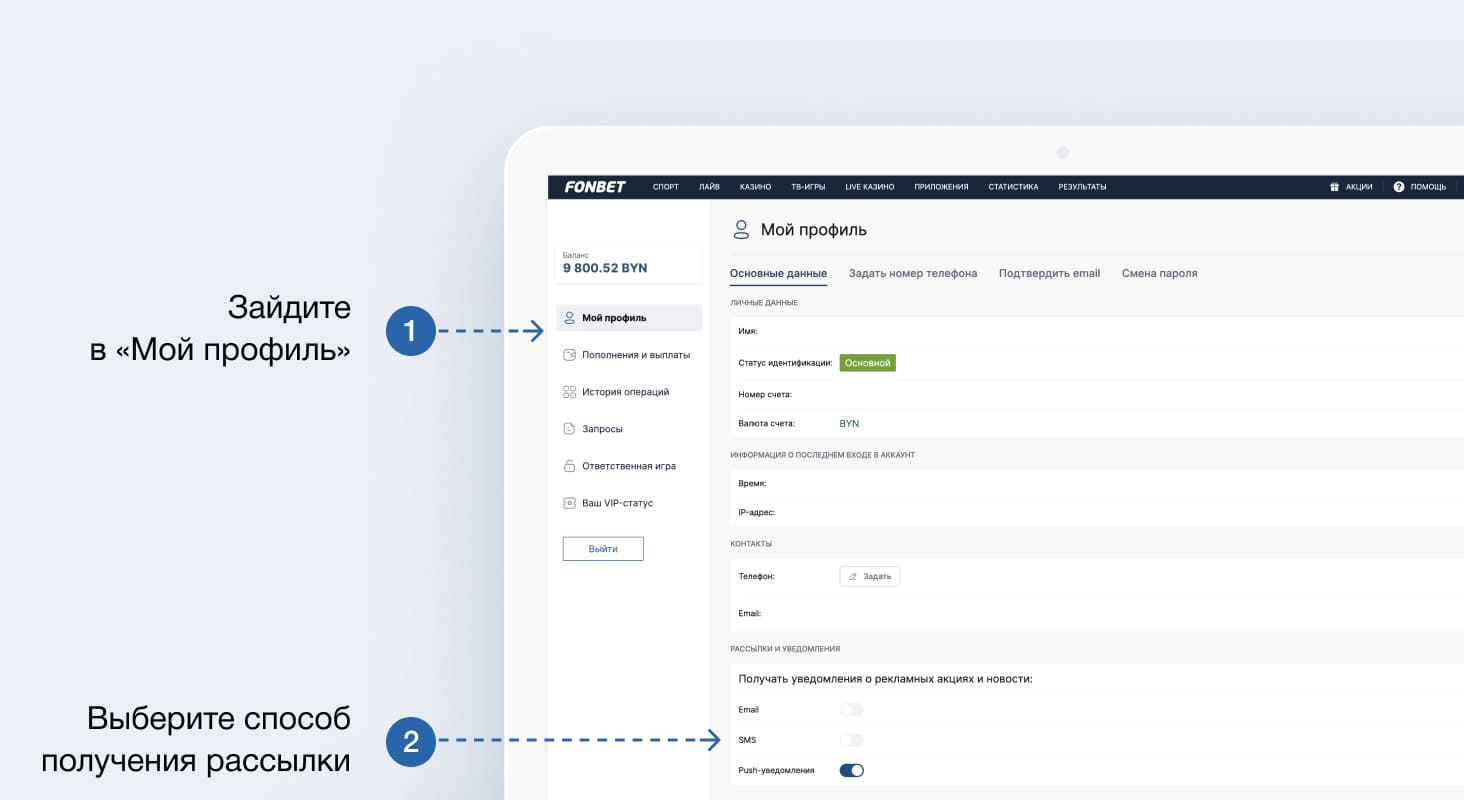Click the gift icon next to Акции
Viewport: 1464px width, 800px height.
[1334, 187]
